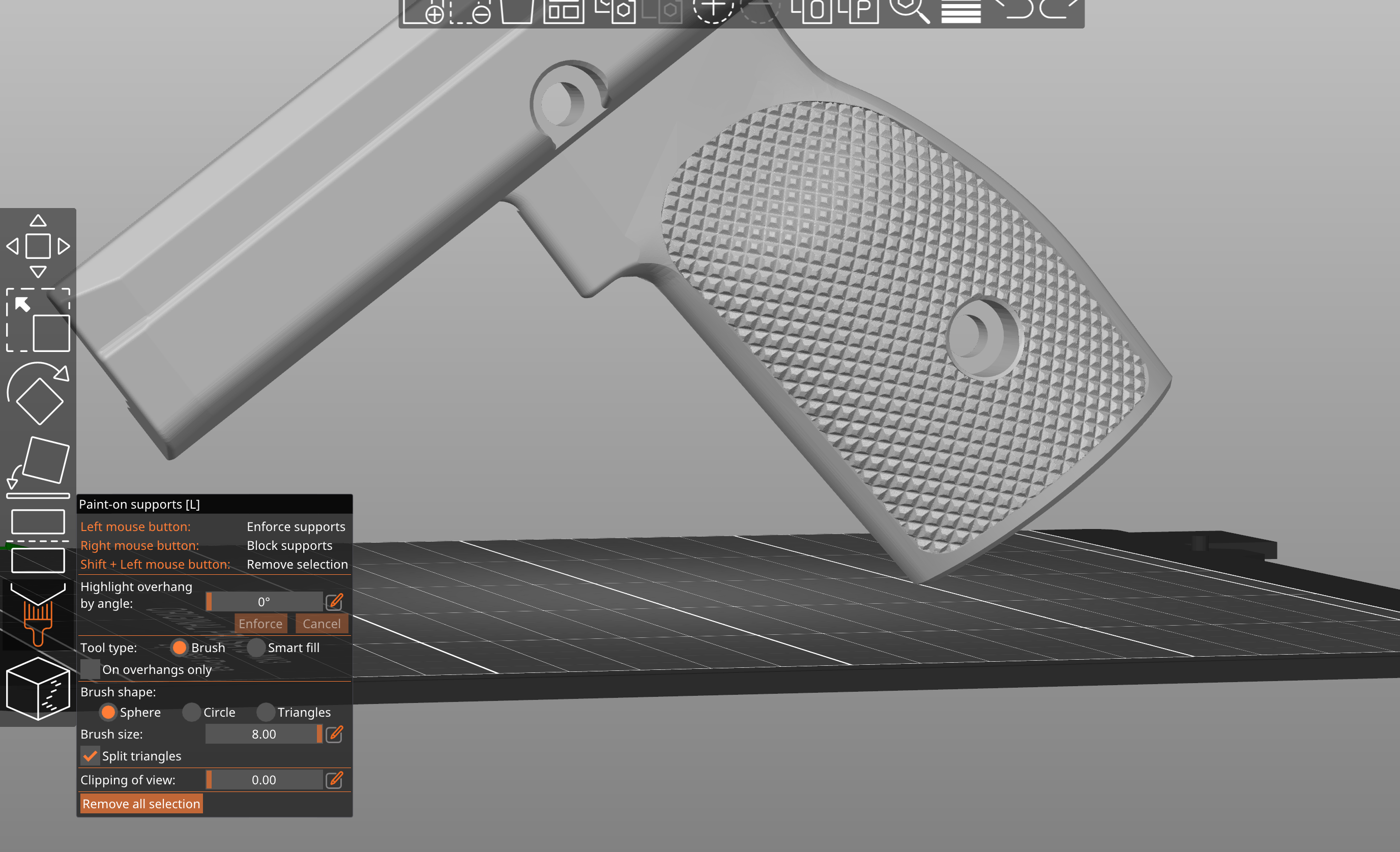Enable On overhangs only checkbox
1400x852 pixels.
click(90, 669)
